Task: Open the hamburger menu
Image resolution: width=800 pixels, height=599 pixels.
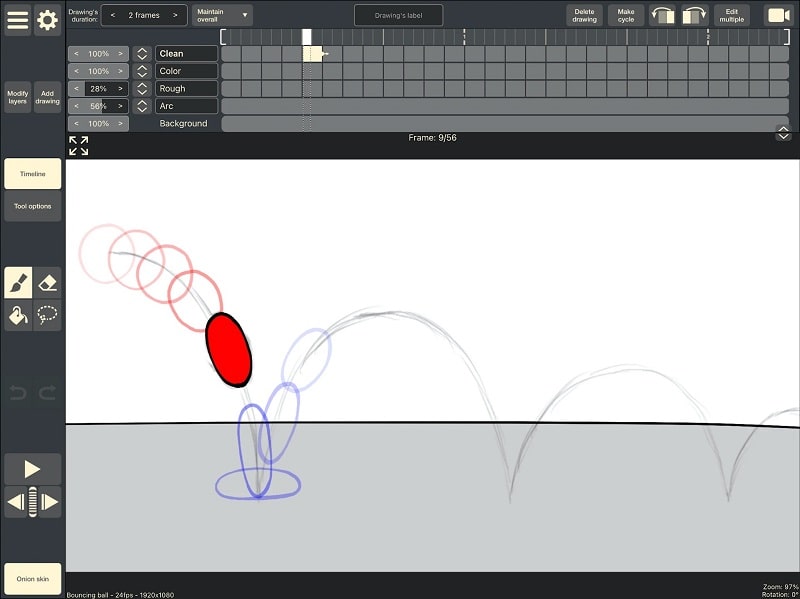Action: pos(17,19)
